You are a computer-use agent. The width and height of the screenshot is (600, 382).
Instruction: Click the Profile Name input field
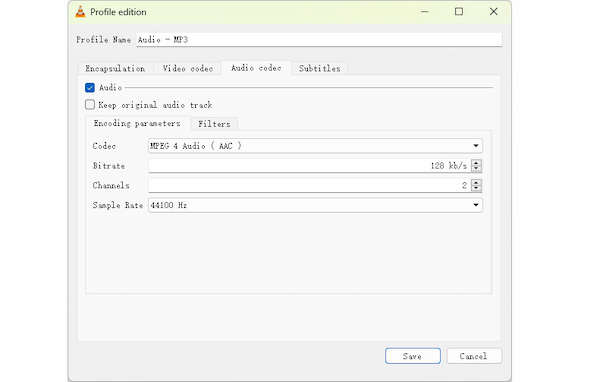pos(319,39)
